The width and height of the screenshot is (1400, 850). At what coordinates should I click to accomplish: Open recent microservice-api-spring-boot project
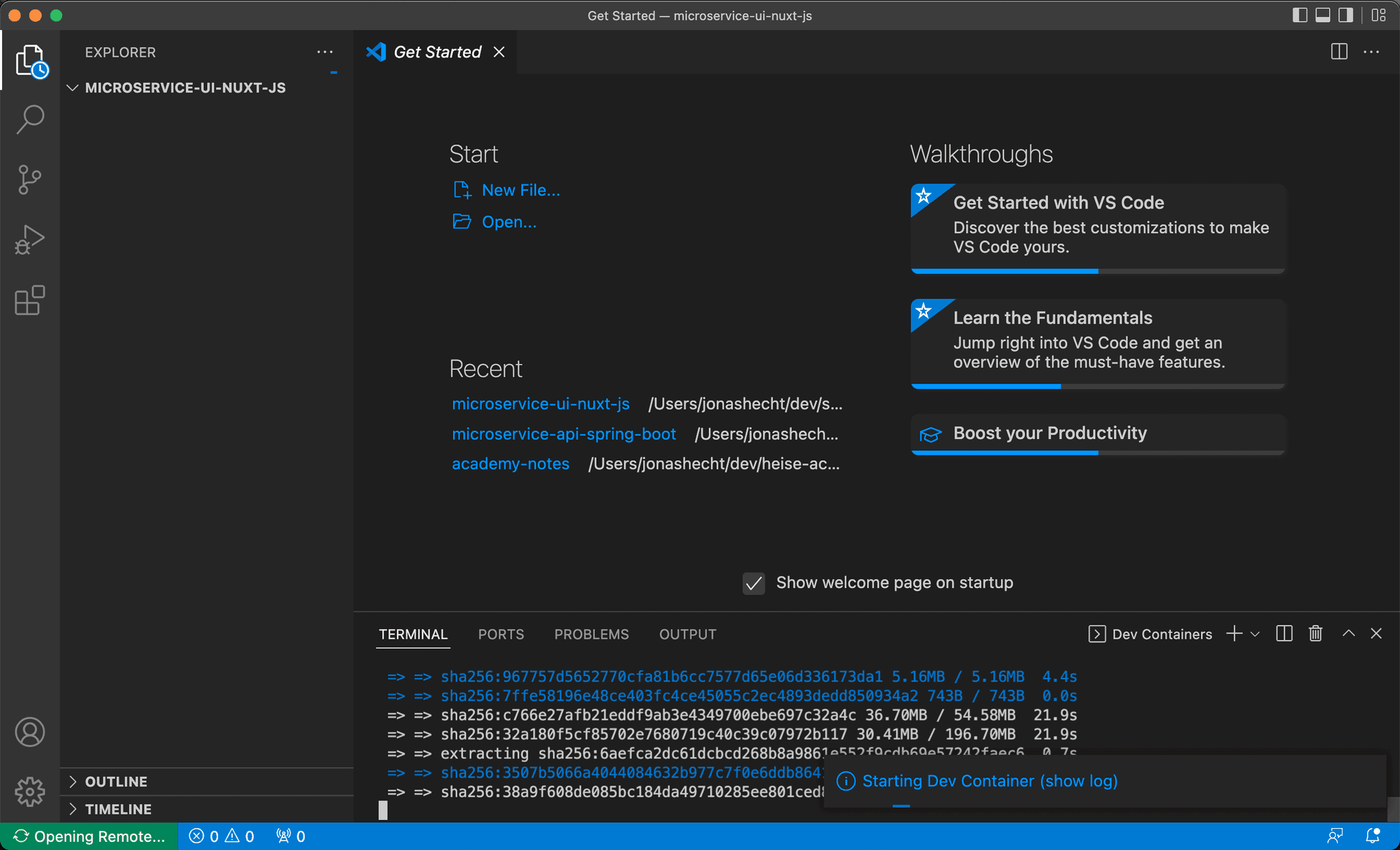563,434
